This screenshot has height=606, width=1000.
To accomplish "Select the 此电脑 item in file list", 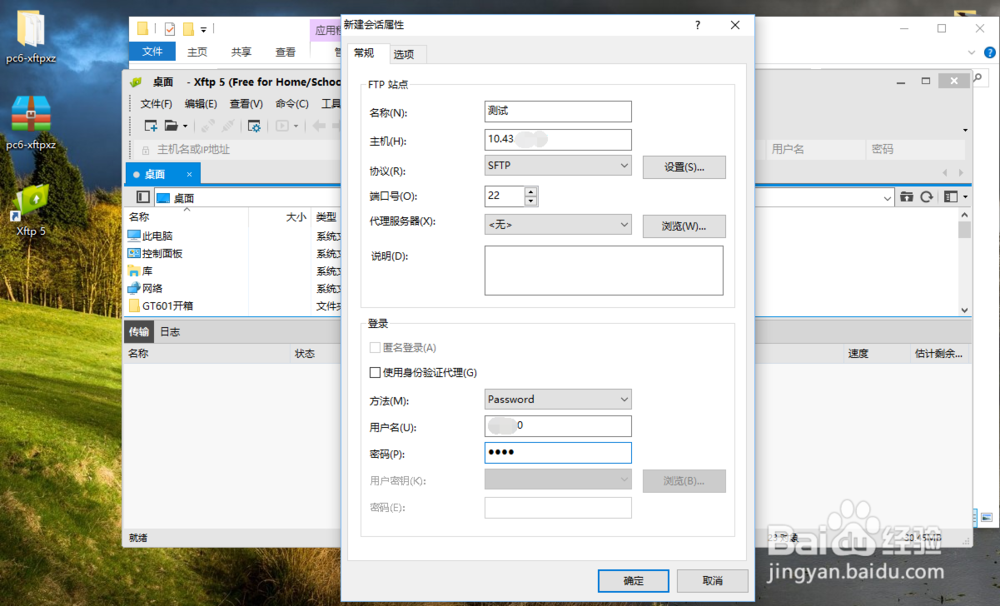I will coord(151,236).
